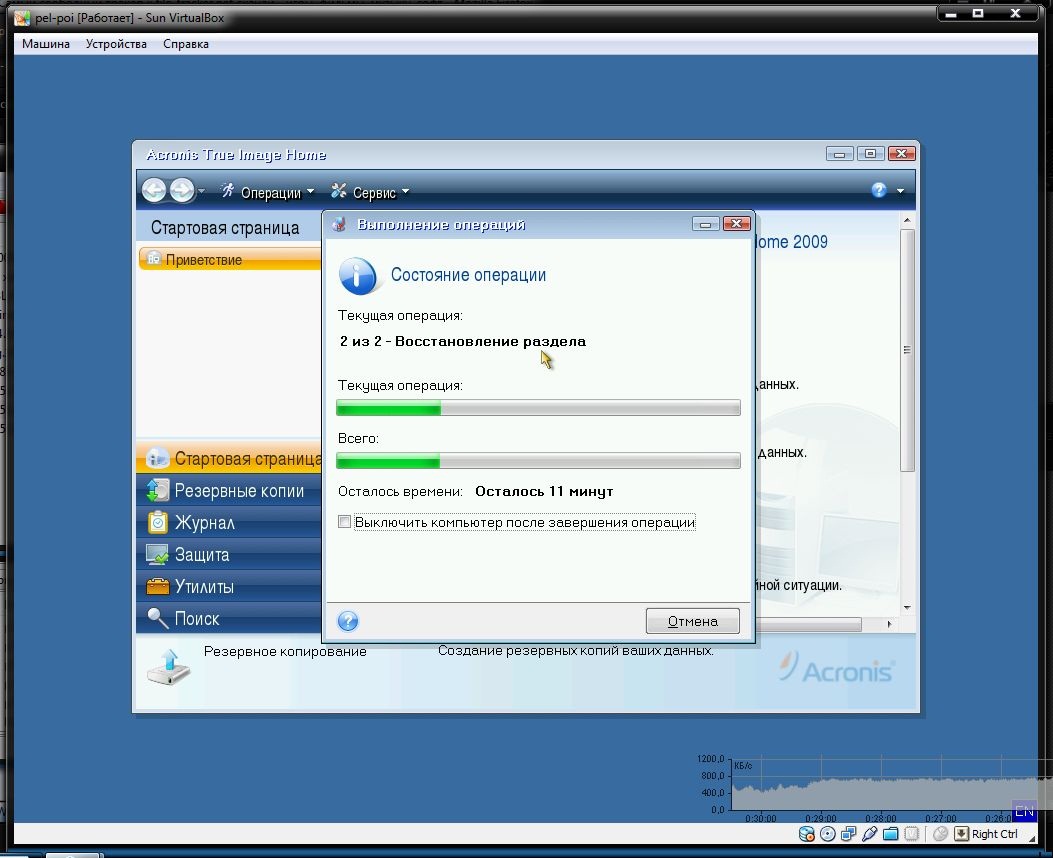Click the help icon in the operations dialog

point(348,621)
